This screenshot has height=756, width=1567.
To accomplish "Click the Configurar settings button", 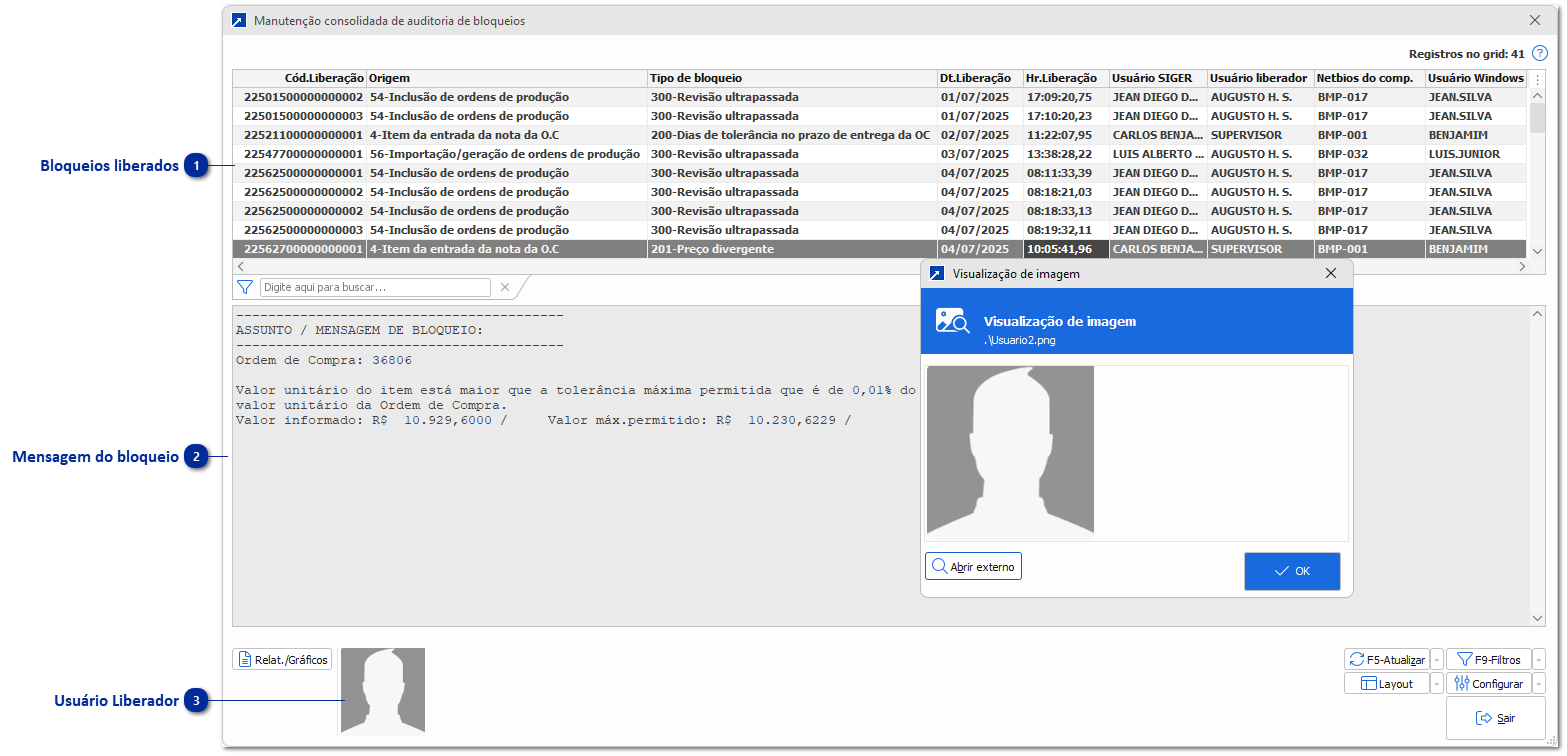I will pyautogui.click(x=1488, y=684).
